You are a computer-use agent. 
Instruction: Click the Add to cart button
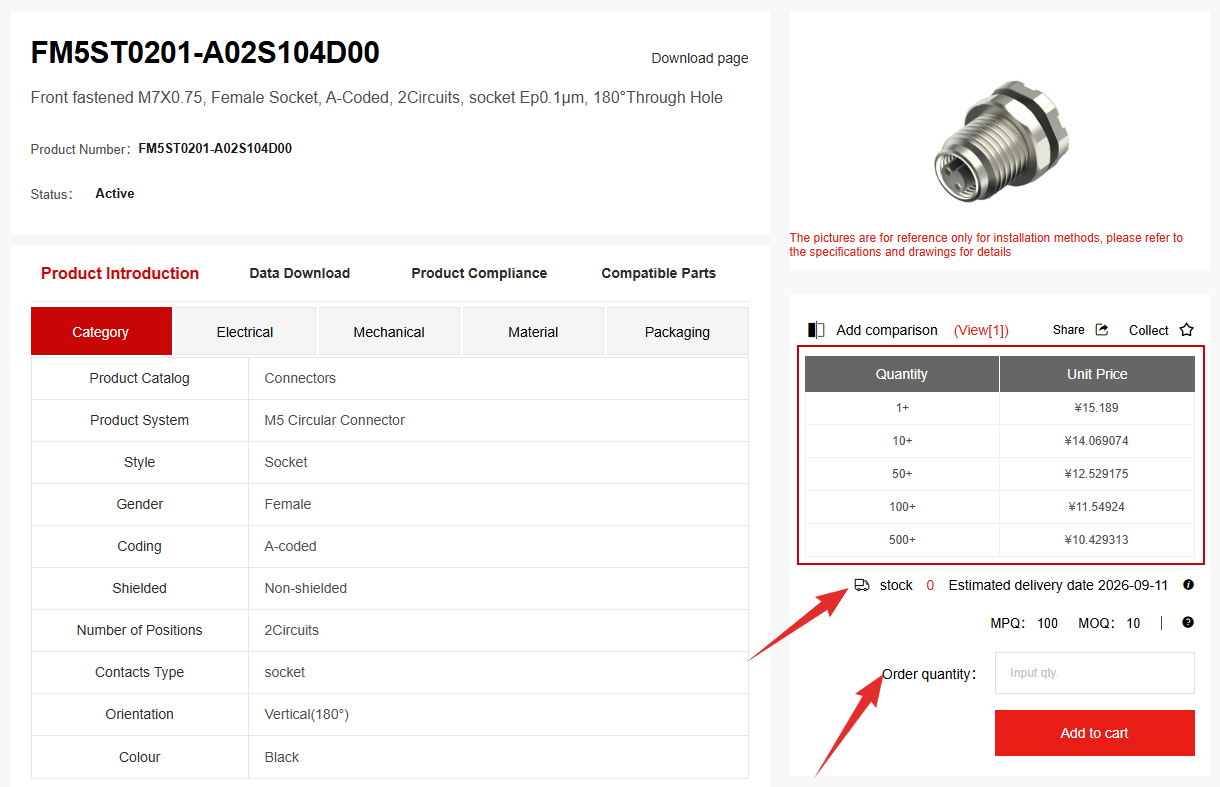tap(1095, 733)
